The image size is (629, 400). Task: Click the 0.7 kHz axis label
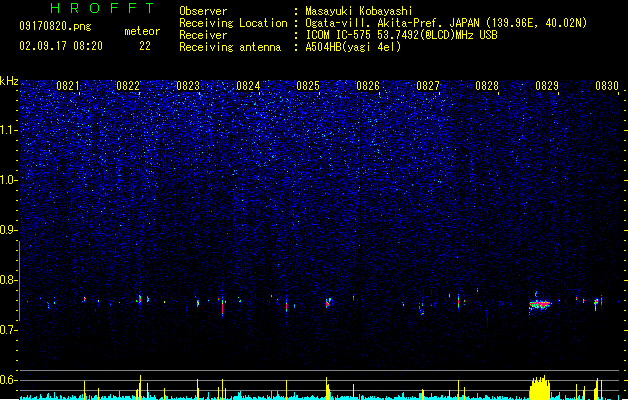click(8, 330)
